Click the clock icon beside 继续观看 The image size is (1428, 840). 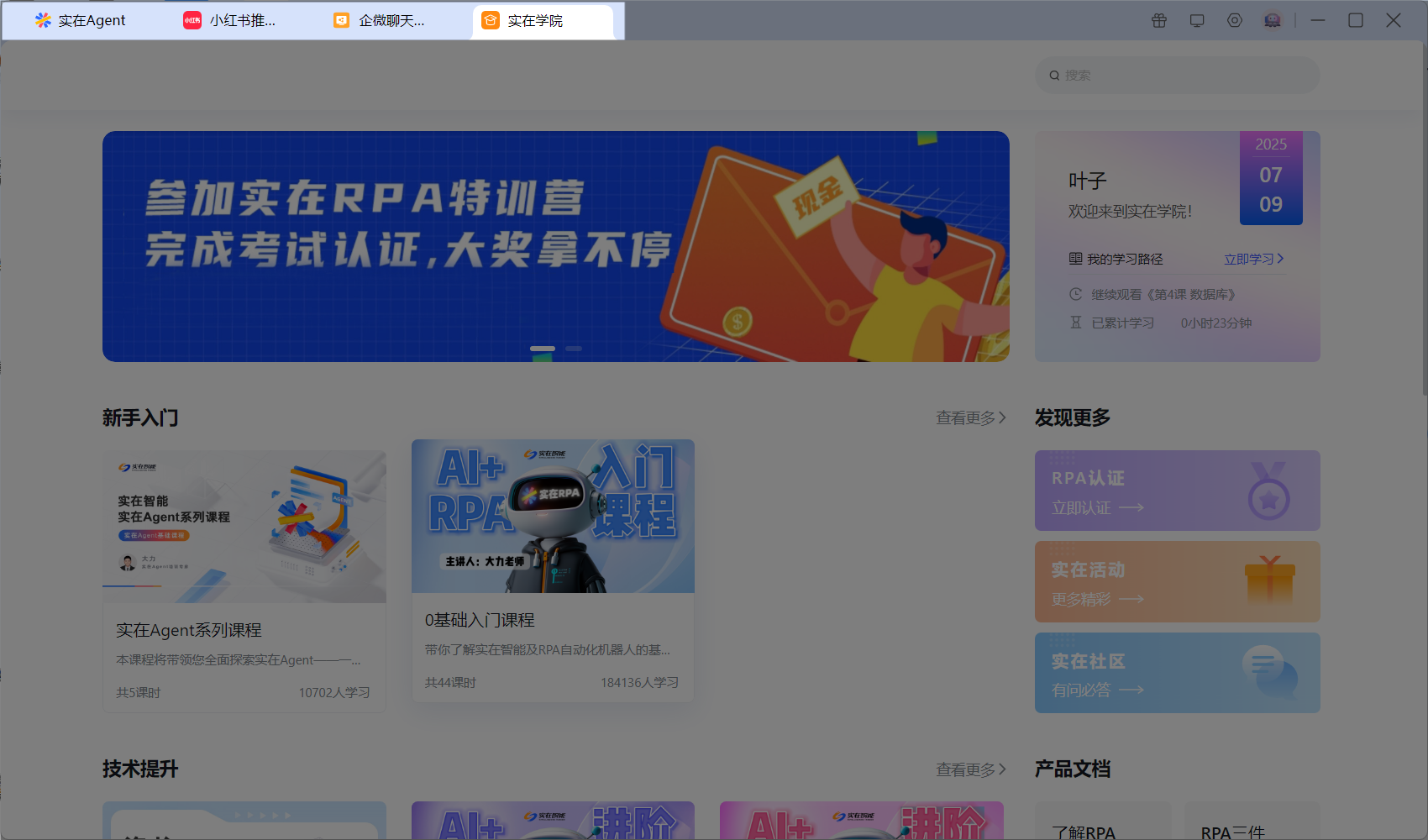[x=1075, y=294]
